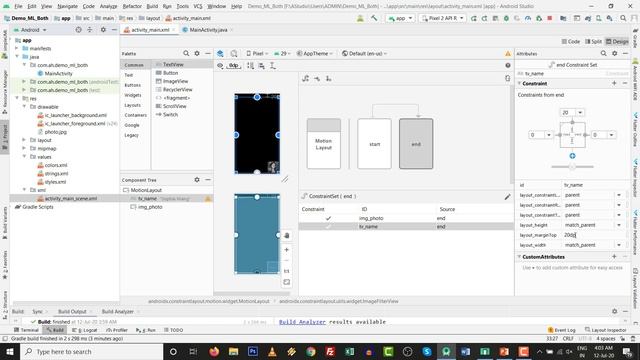The width and height of the screenshot is (640, 360).
Task: Adjust the constraint bias slider
Action: [572, 167]
